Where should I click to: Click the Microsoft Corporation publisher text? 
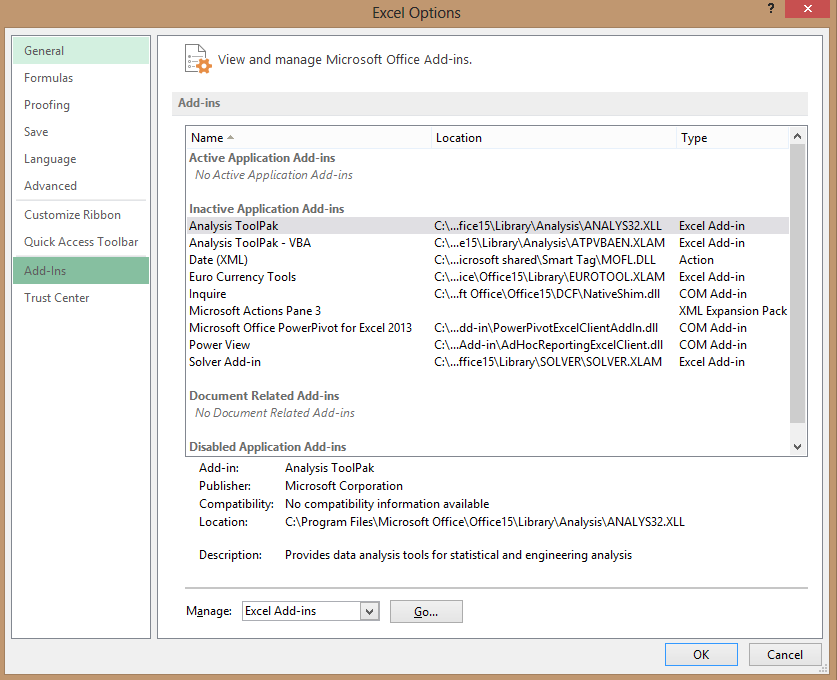click(x=344, y=486)
